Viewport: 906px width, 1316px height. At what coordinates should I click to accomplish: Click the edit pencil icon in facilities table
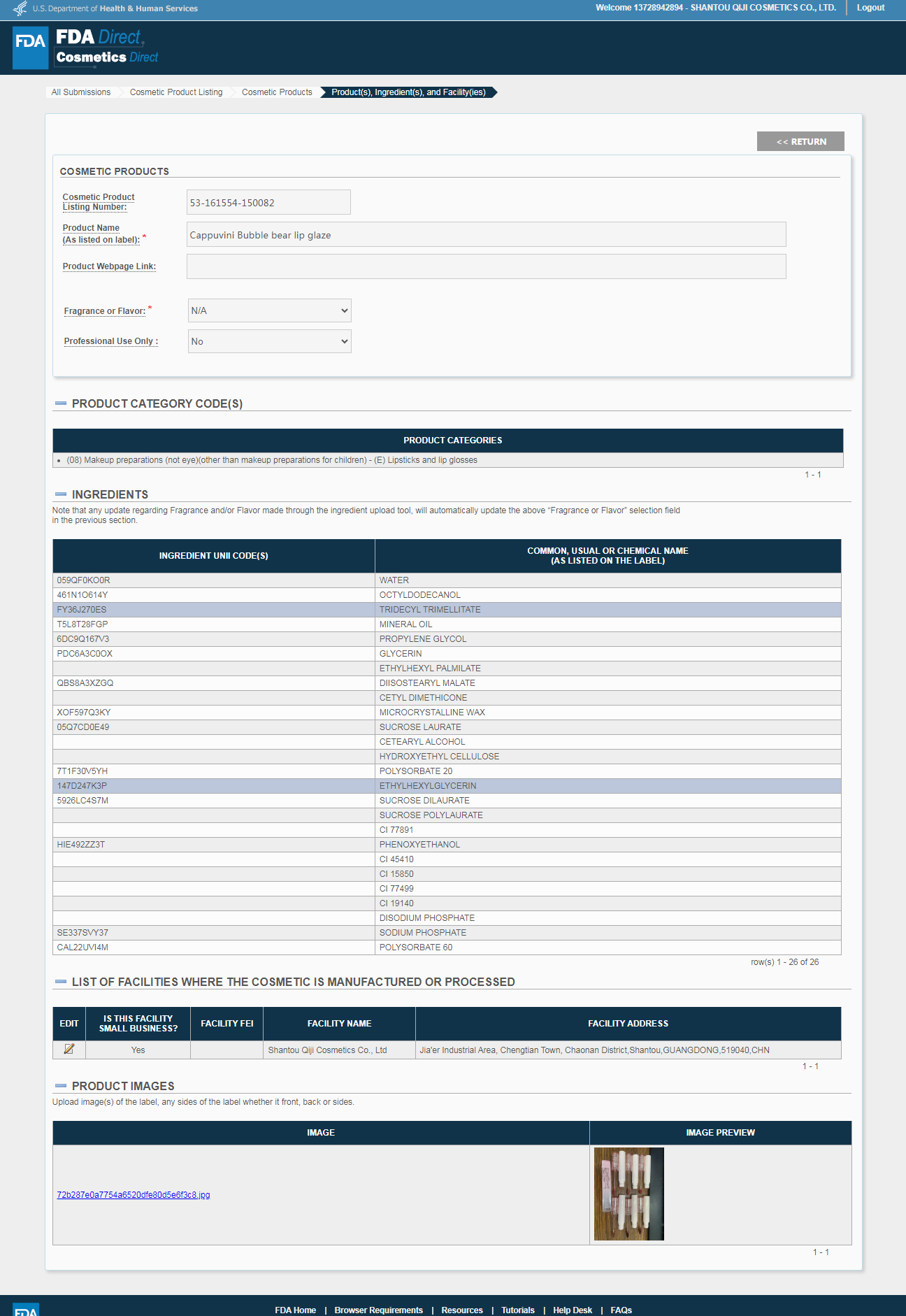point(69,1049)
